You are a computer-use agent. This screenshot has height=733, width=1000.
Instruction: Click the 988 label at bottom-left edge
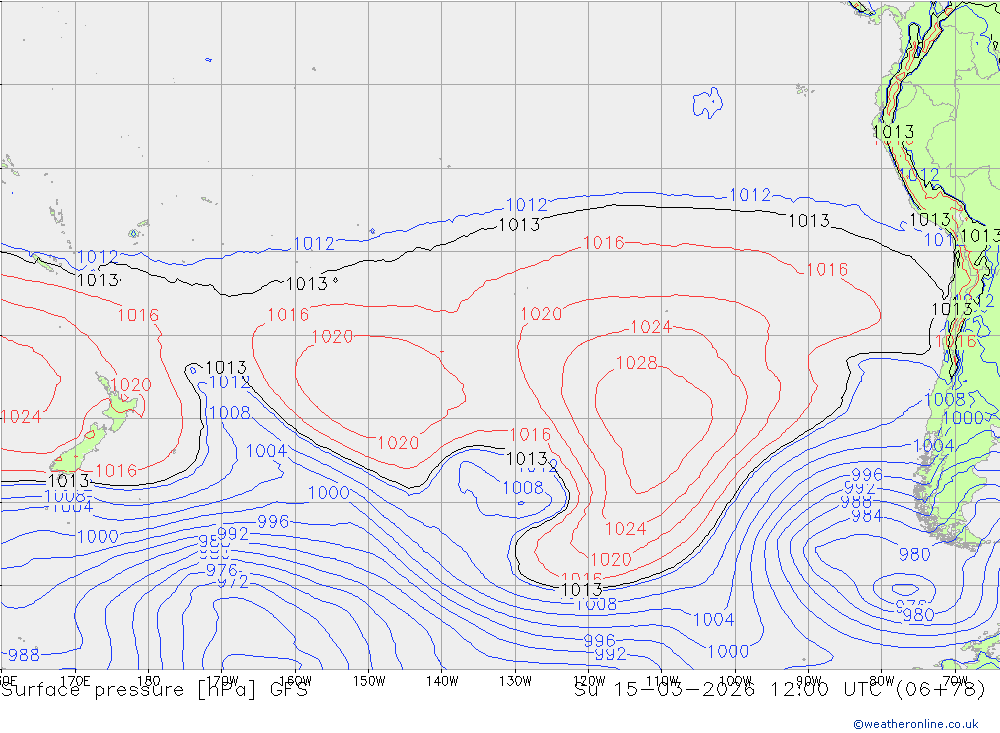click(23, 655)
